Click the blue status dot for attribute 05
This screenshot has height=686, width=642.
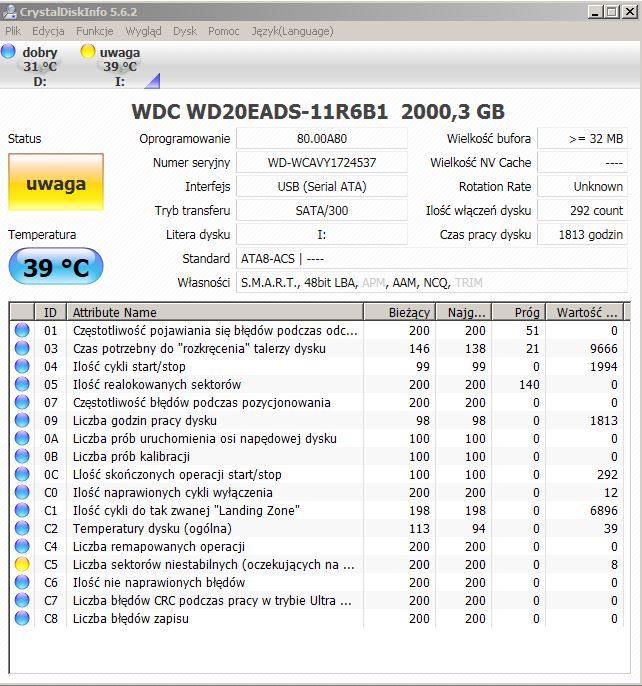[22, 384]
